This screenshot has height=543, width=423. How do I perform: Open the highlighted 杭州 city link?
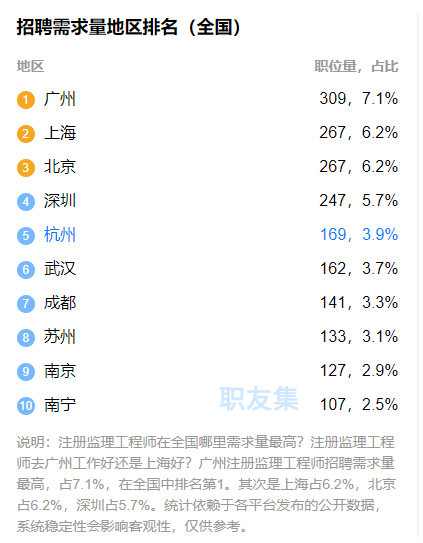(60, 235)
